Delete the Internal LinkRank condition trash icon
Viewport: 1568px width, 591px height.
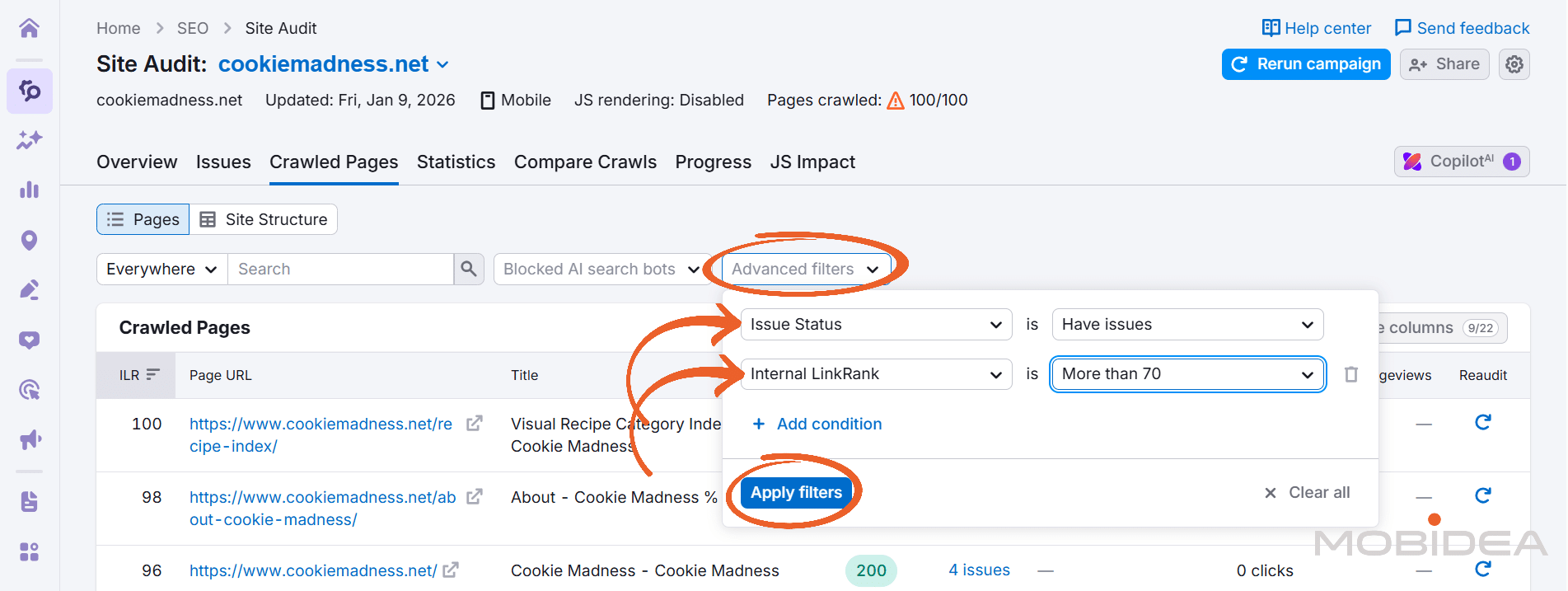[x=1351, y=374]
